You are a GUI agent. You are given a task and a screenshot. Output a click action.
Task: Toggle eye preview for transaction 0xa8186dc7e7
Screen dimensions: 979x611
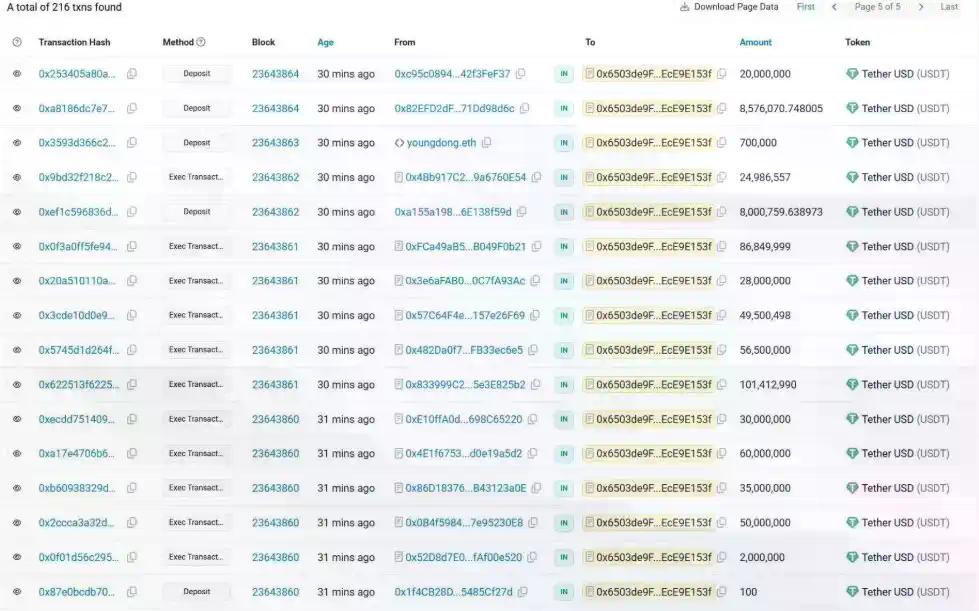pyautogui.click(x=17, y=109)
